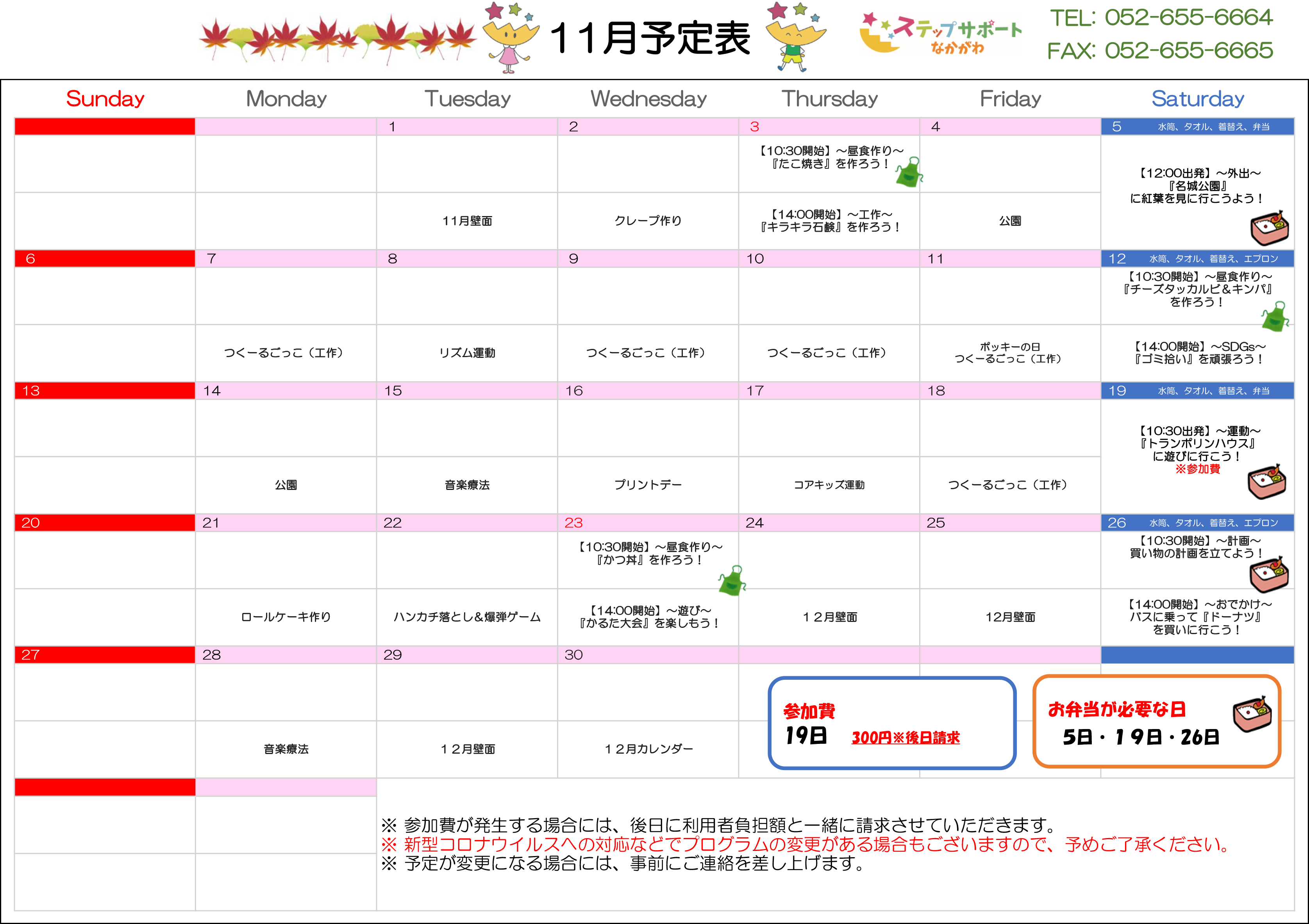Click the クレープ作り entry on Wednesday the 2nd

tap(648, 221)
